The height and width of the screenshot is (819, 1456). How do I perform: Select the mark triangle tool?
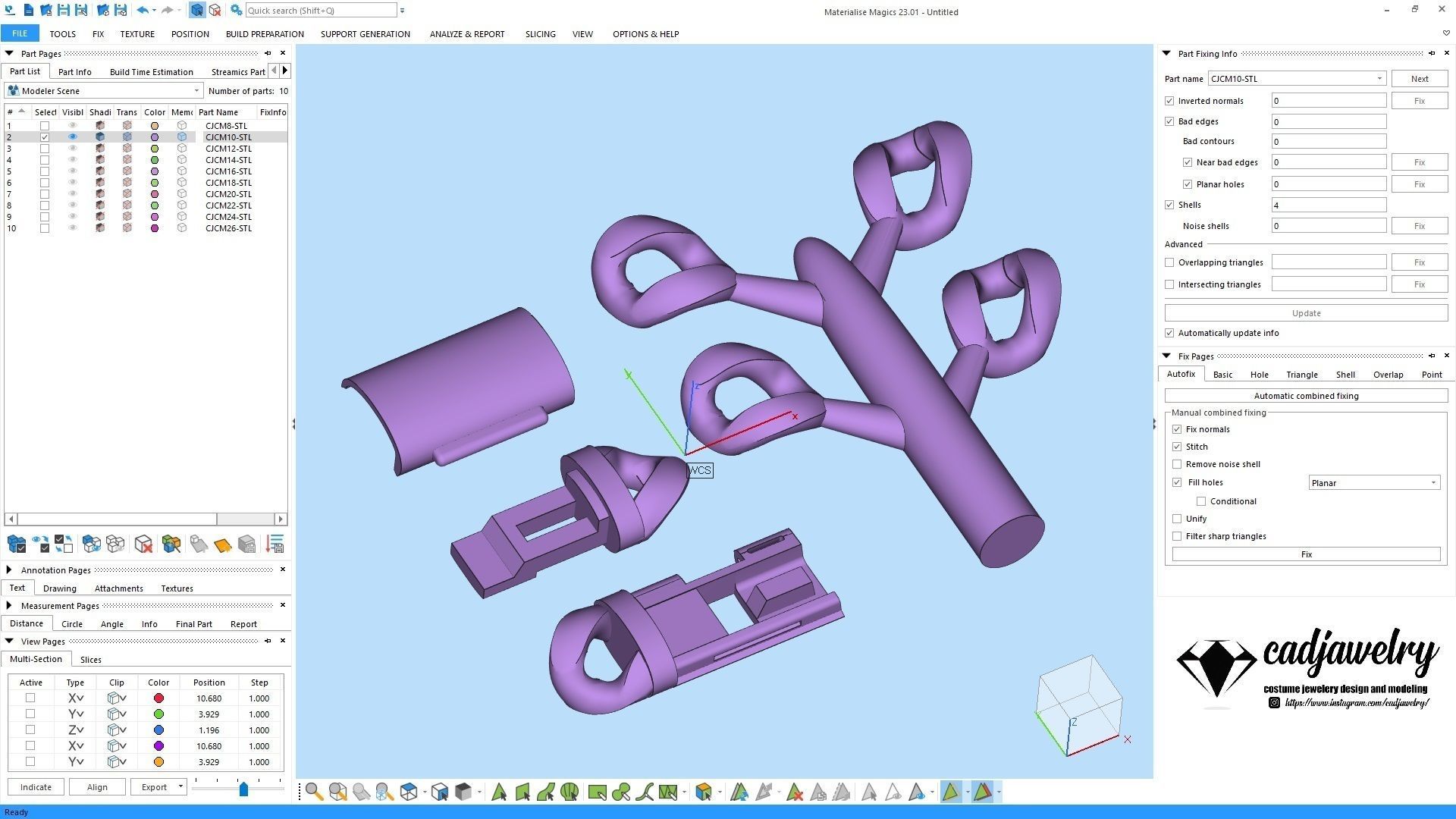coord(499,792)
